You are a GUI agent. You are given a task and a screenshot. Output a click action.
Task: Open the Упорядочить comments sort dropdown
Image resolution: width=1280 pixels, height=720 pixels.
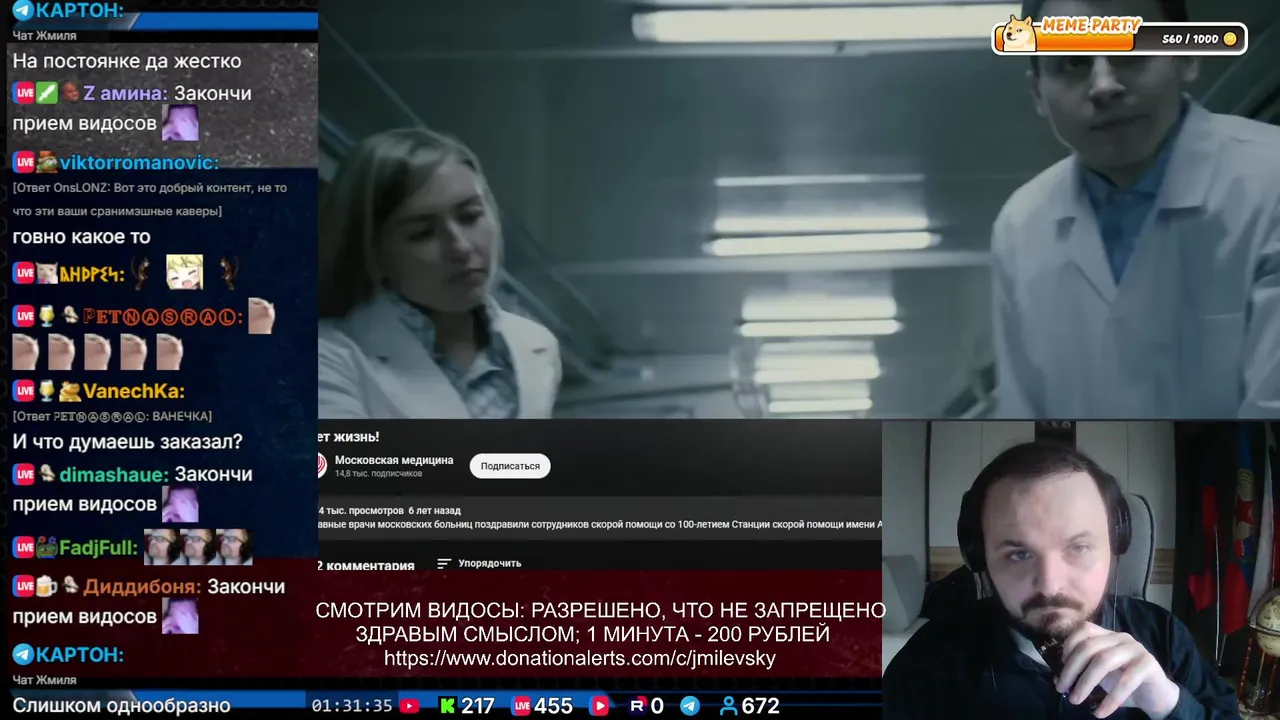[479, 563]
